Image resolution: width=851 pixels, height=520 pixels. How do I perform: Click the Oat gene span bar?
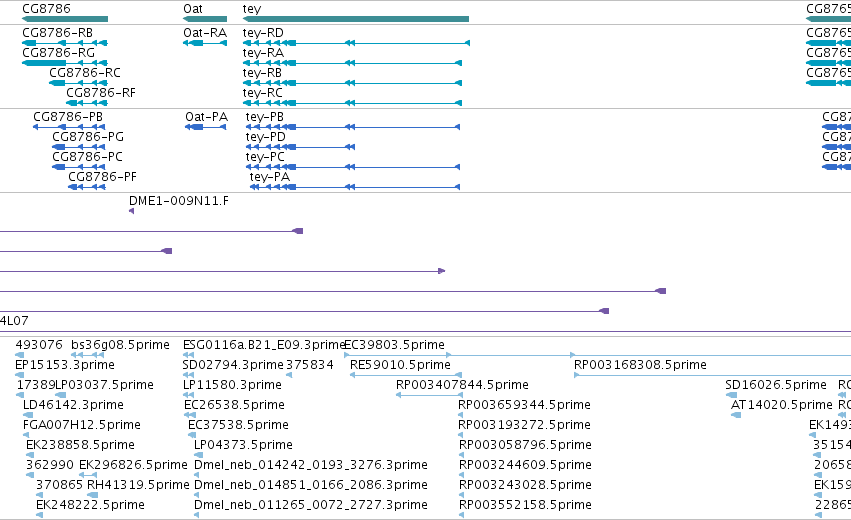205,19
